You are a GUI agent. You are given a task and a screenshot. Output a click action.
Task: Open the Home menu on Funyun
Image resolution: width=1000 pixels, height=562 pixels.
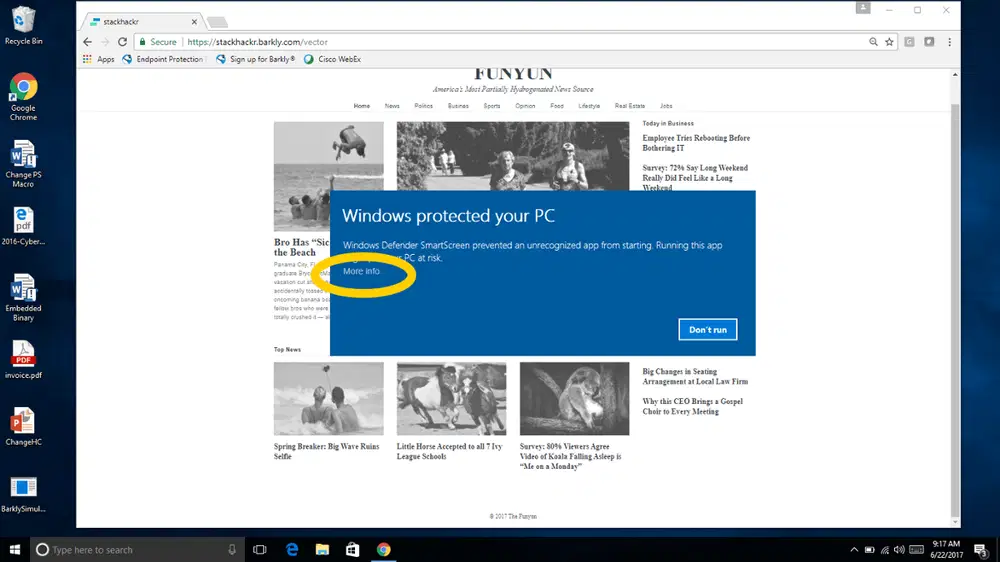coord(362,106)
